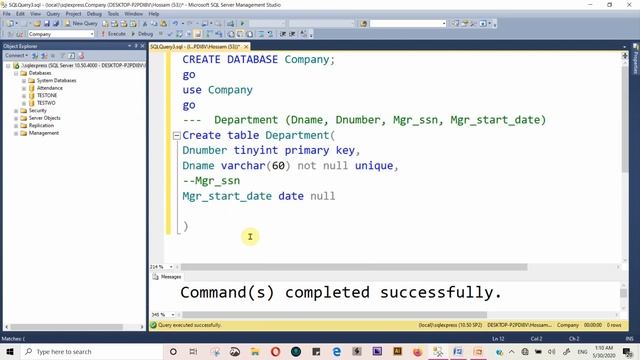
Task: Click the Open File folder icon
Action: (x=37, y=24)
